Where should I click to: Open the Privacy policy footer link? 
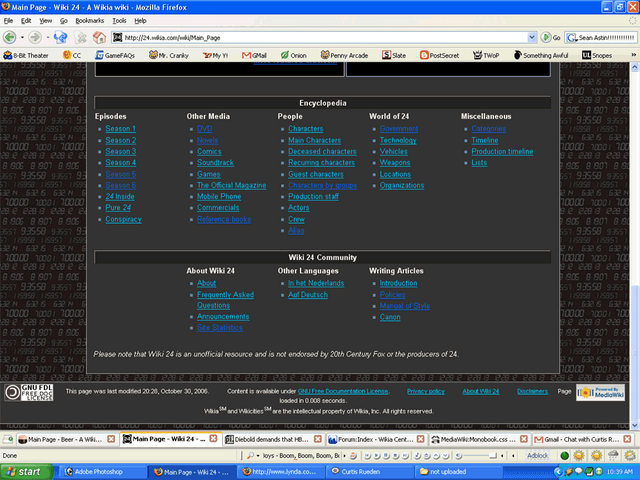(426, 391)
